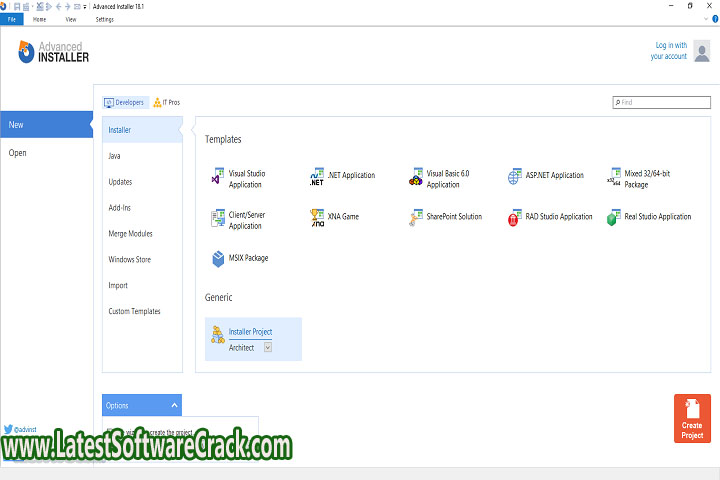This screenshot has height=480, width=720.
Task: Click the Real Studio Application label
Action: click(x=658, y=216)
